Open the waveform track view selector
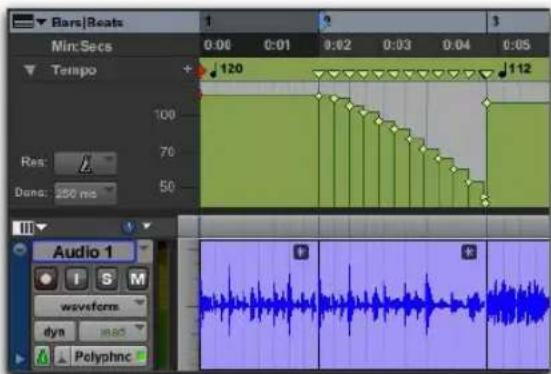 90,306
